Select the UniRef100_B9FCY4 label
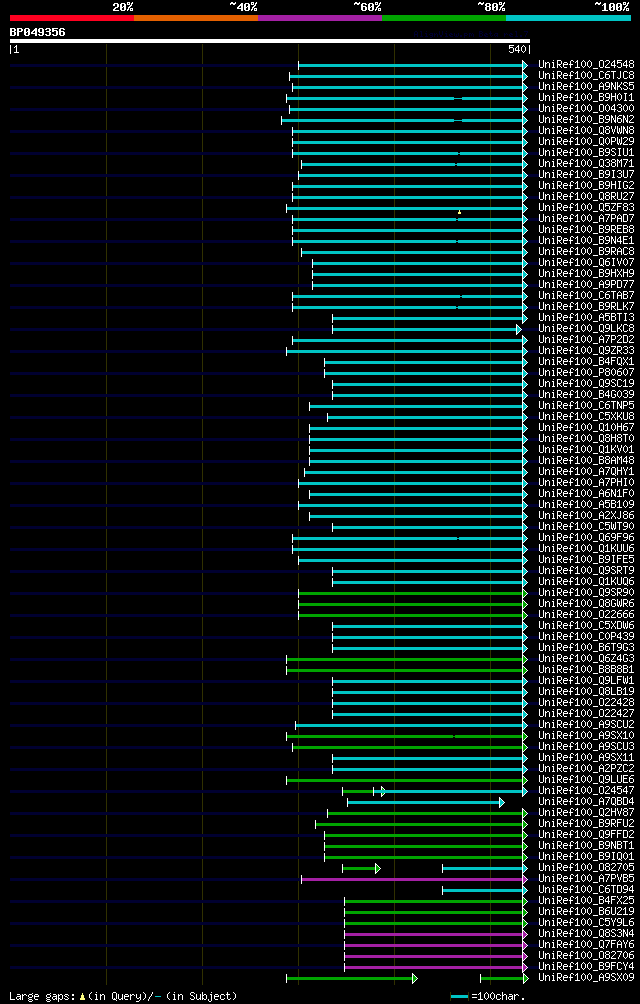This screenshot has width=640, height=1004. [x=586, y=967]
